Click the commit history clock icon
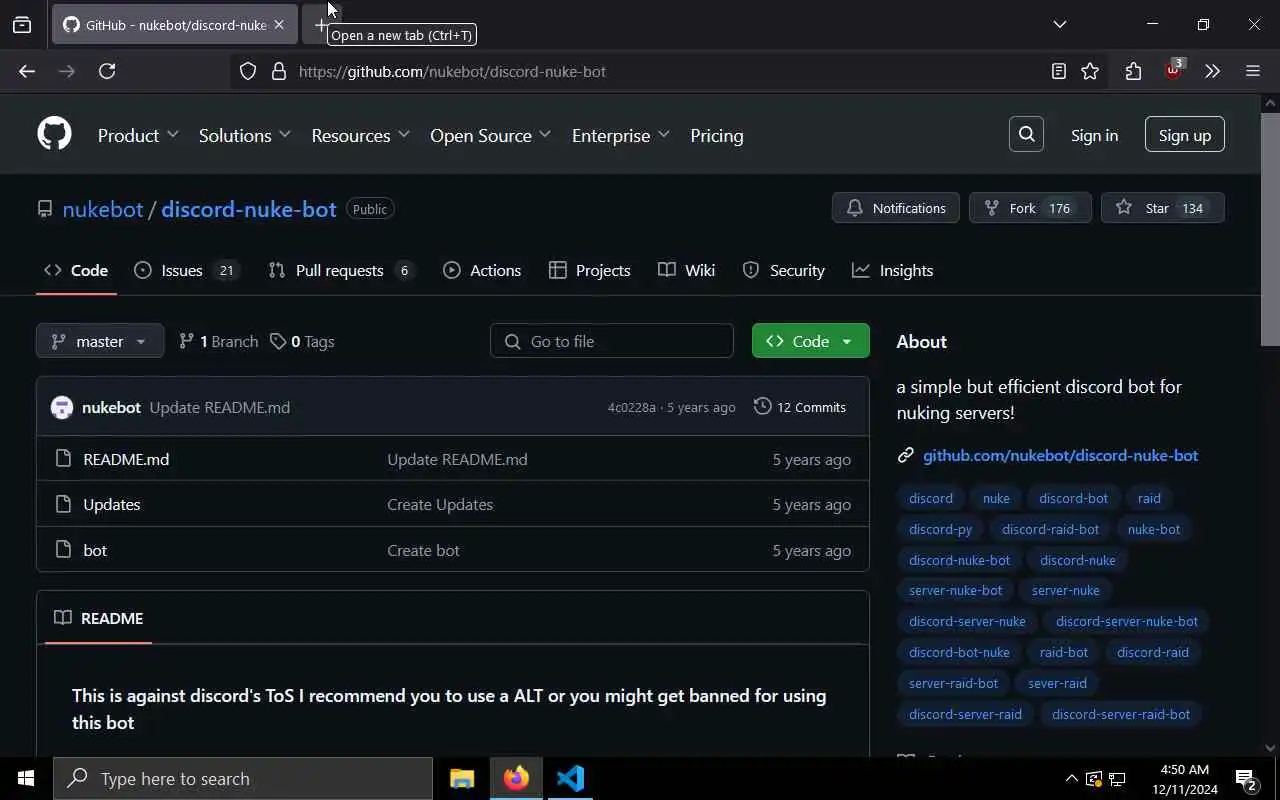The image size is (1280, 800). coord(762,406)
